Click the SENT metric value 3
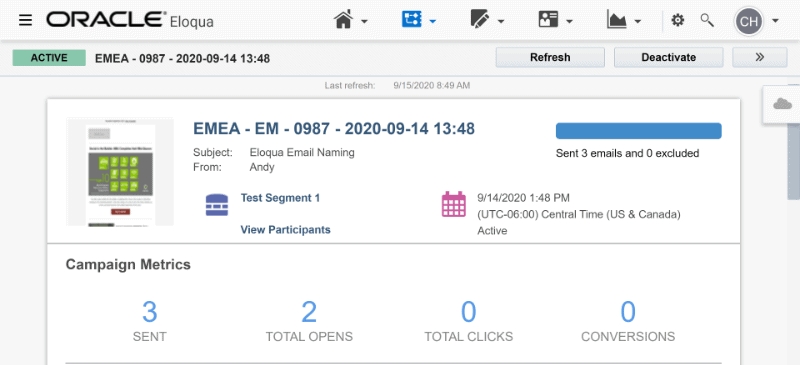 click(x=149, y=311)
